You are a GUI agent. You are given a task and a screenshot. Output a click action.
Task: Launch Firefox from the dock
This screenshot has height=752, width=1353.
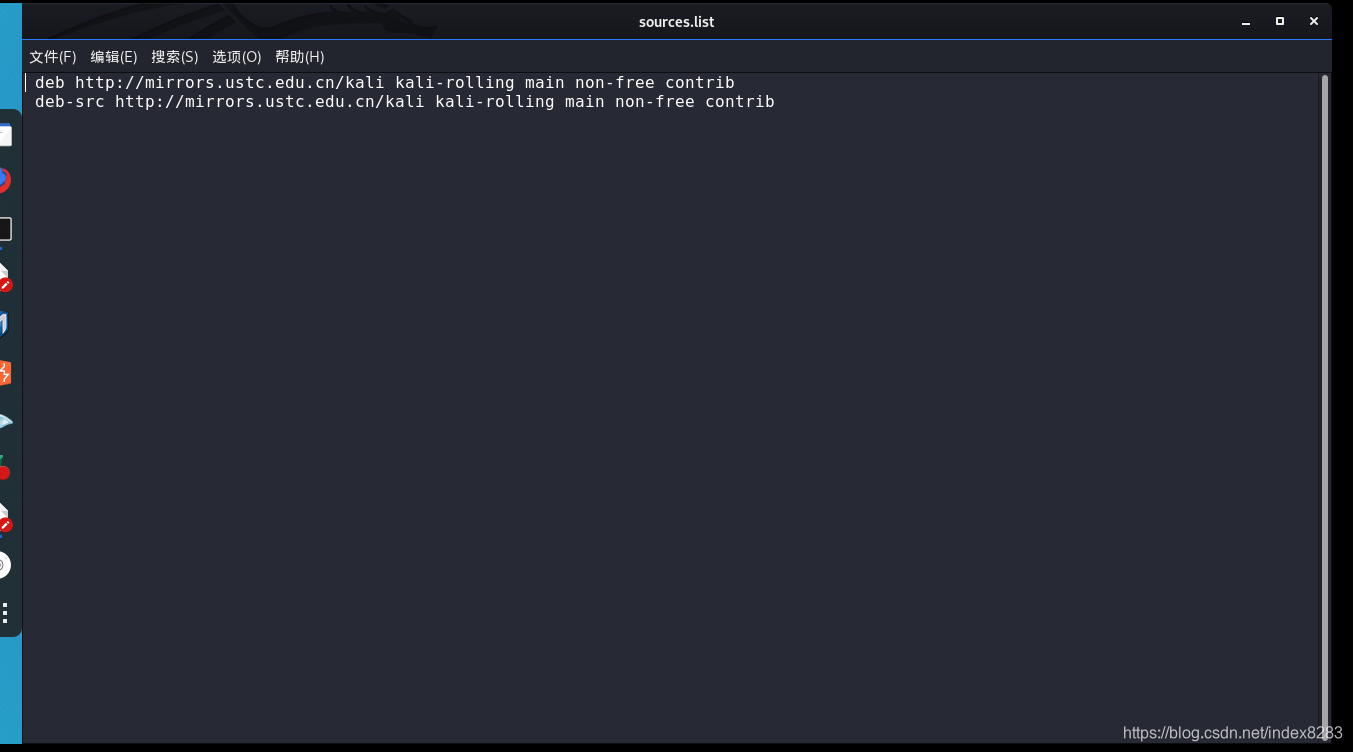click(3, 180)
